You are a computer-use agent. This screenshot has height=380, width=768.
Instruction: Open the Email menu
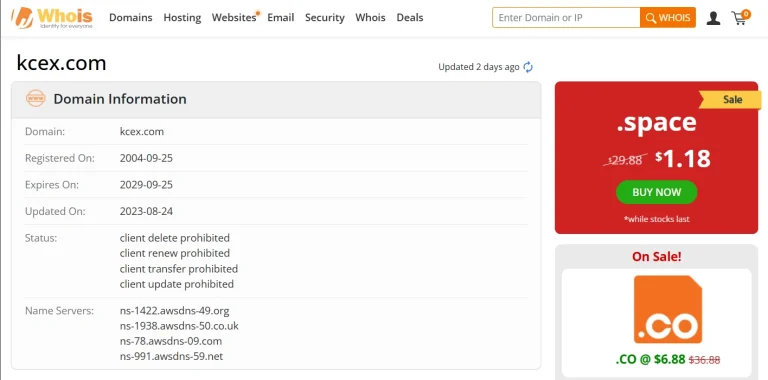[281, 18]
